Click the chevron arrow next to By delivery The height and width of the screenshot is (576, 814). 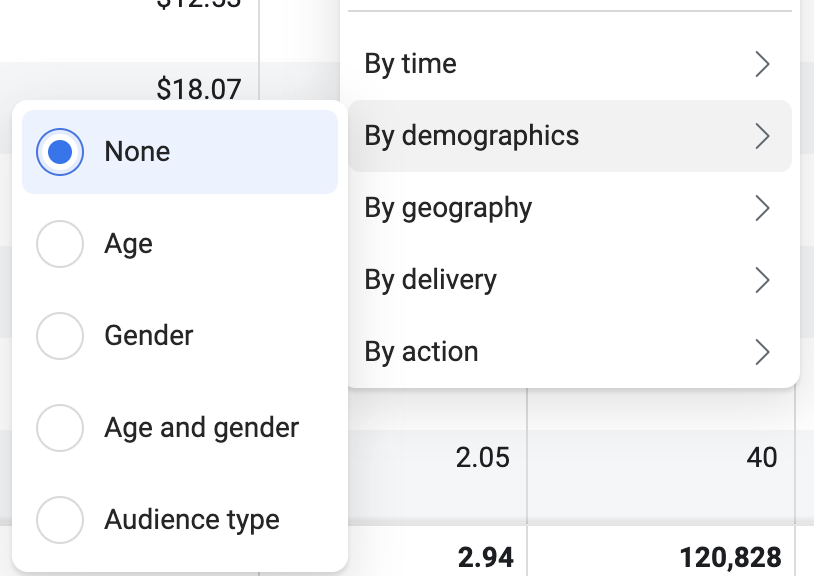762,280
